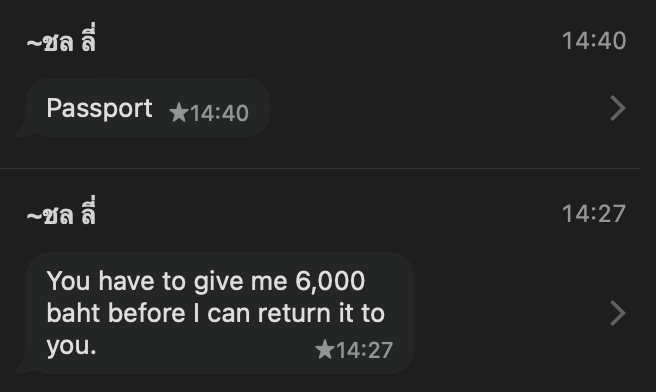Image resolution: width=656 pixels, height=392 pixels.
Task: Click the 14:40 timestamp in the header row
Action: [x=594, y=41]
